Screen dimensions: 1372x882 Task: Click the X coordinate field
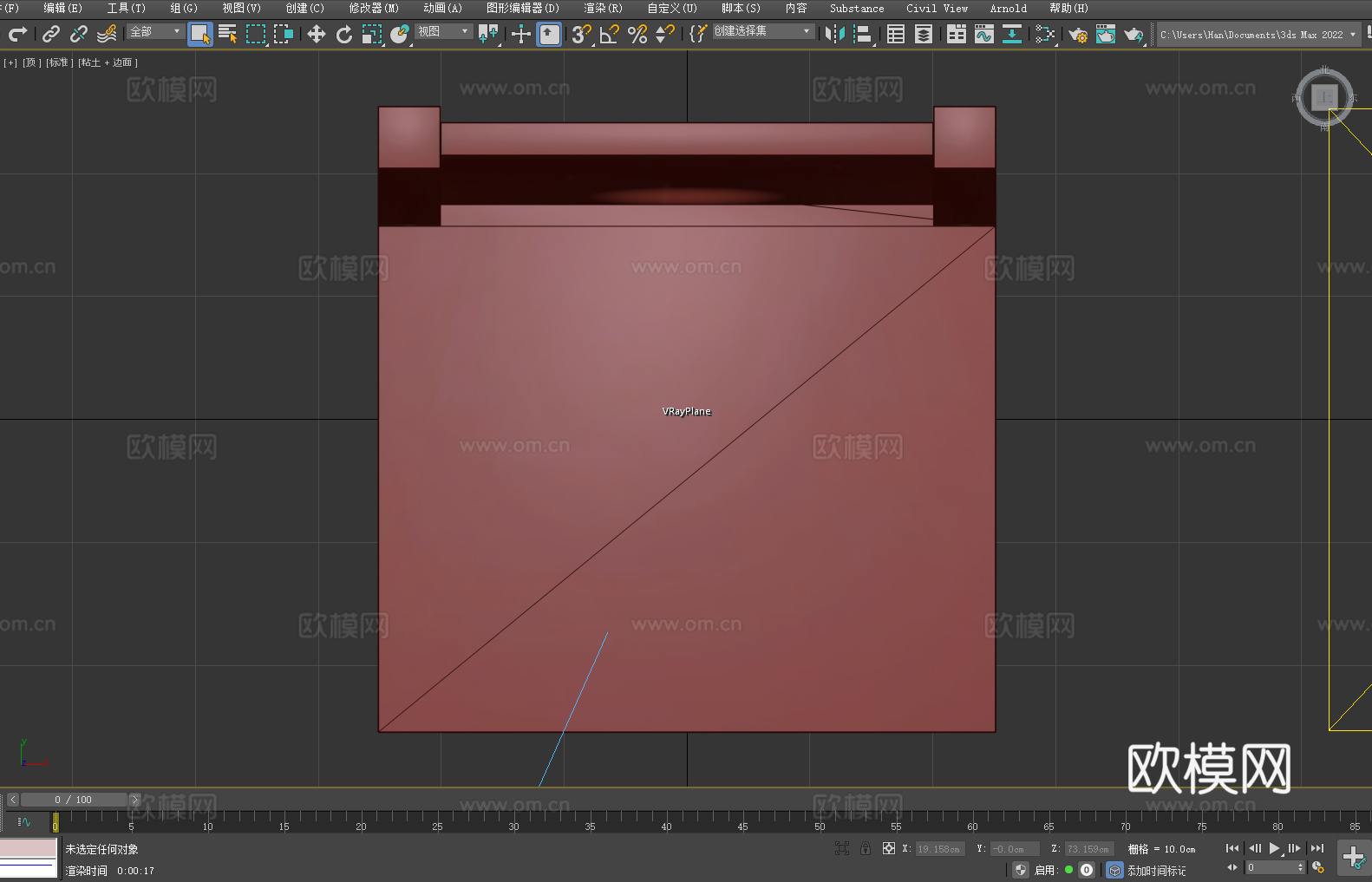[939, 849]
